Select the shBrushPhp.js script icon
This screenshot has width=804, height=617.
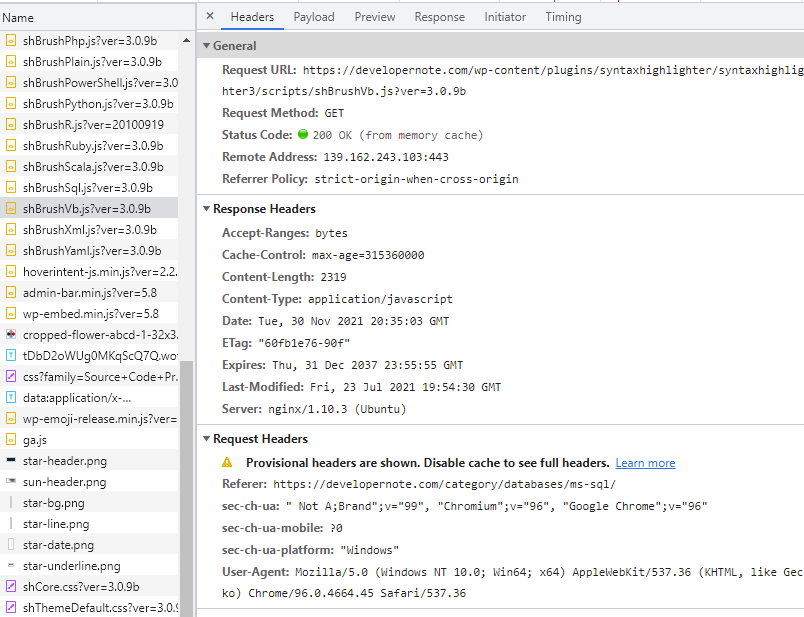[x=10, y=41]
